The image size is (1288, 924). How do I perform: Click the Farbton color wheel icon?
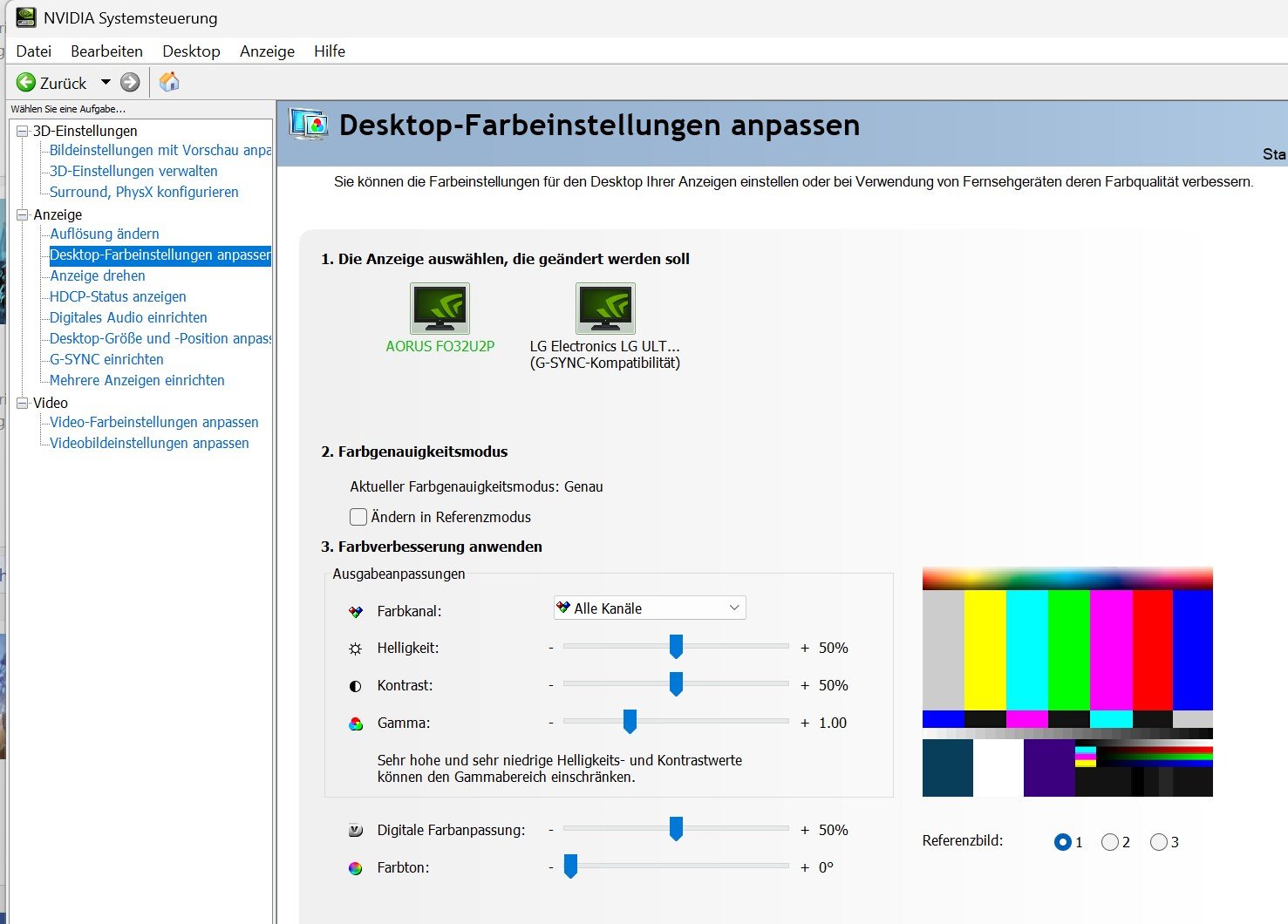(355, 868)
